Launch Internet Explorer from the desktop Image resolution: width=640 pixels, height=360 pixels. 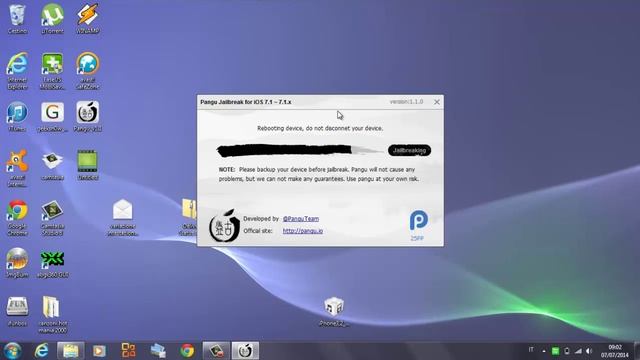pos(17,70)
